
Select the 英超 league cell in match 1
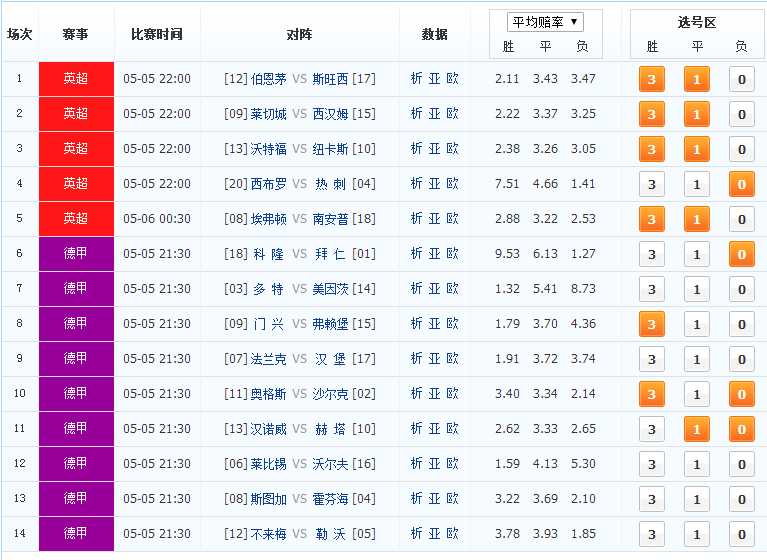tap(76, 79)
